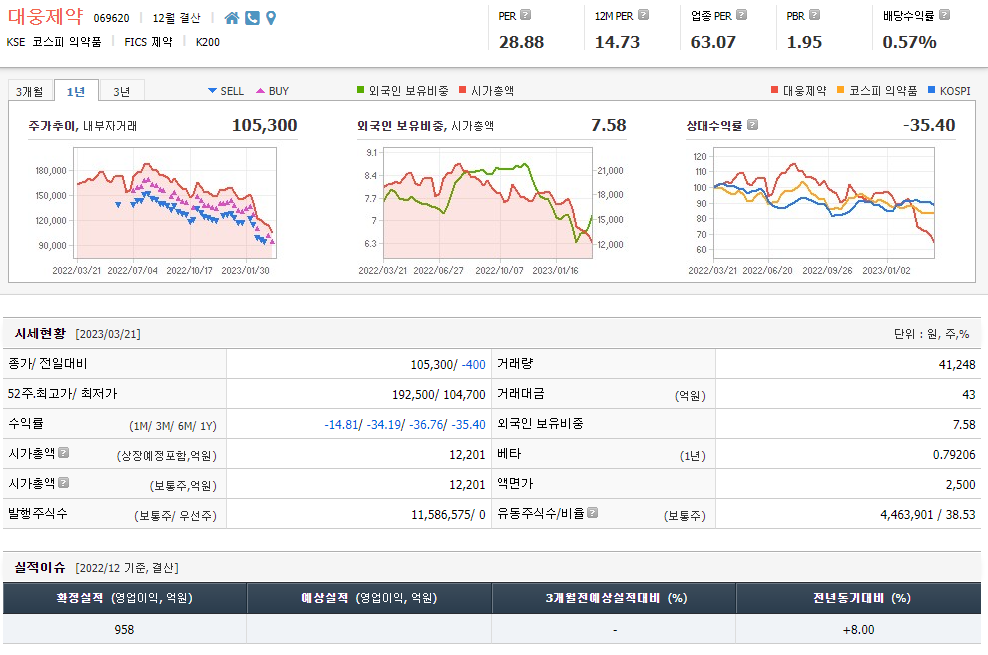Click red 시가총액 legend swatch
Image resolution: width=988 pixels, height=655 pixels.
[x=462, y=90]
